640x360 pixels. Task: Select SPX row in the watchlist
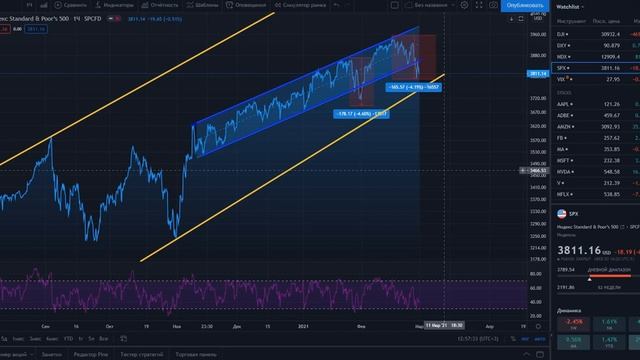596,68
